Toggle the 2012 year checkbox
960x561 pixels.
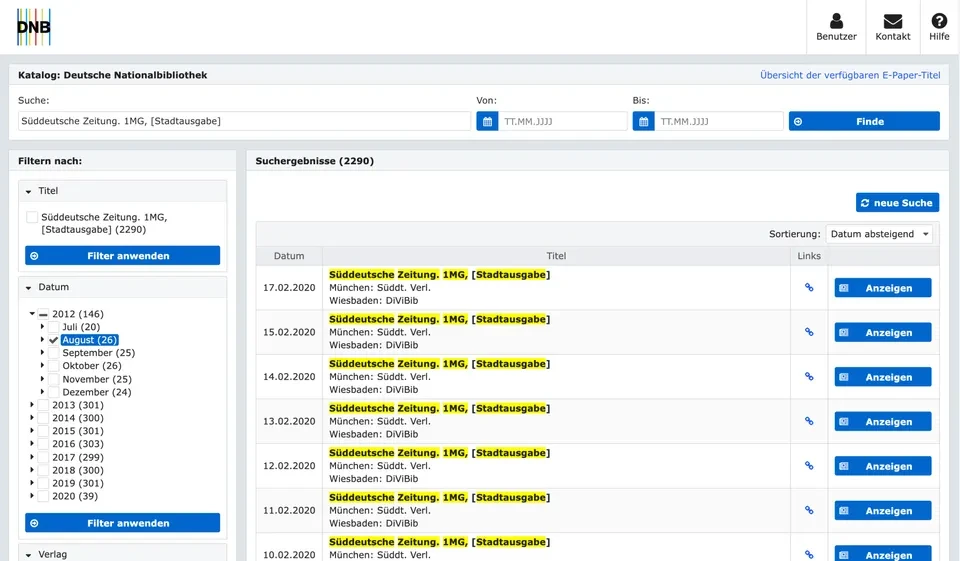click(43, 314)
